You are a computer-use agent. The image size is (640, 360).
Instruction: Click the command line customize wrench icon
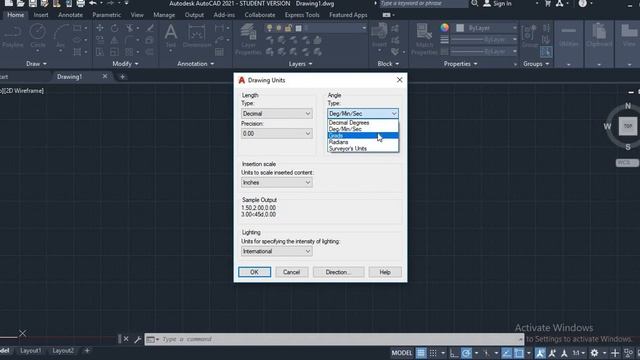coord(137,339)
